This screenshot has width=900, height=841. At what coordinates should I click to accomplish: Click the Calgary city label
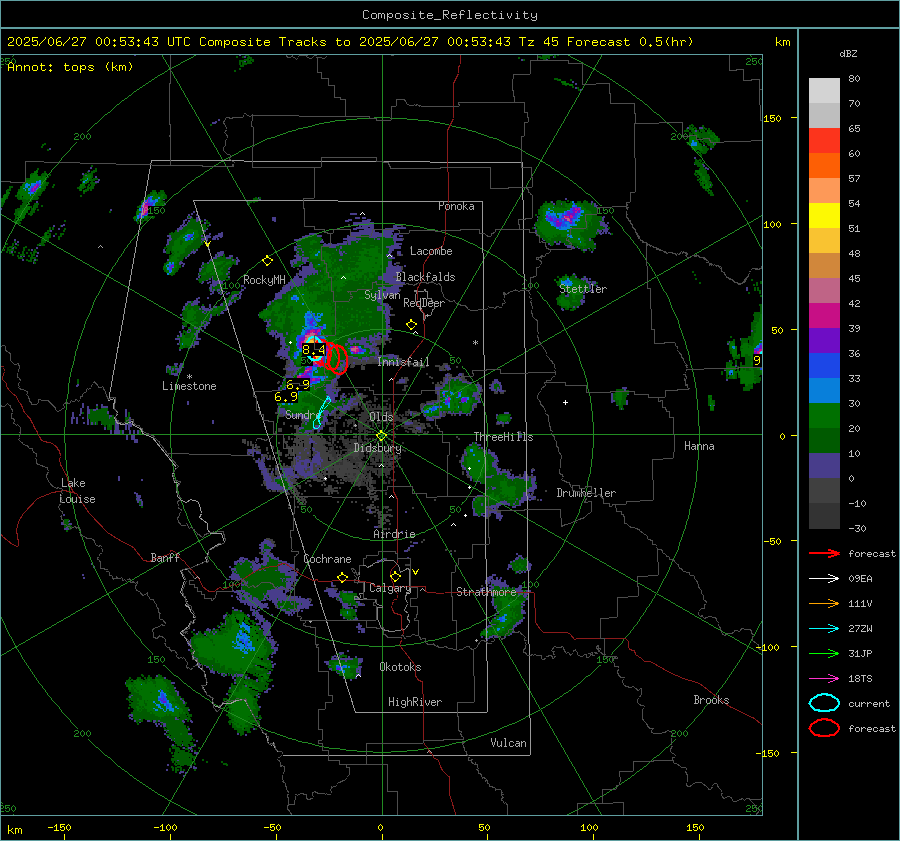point(390,588)
